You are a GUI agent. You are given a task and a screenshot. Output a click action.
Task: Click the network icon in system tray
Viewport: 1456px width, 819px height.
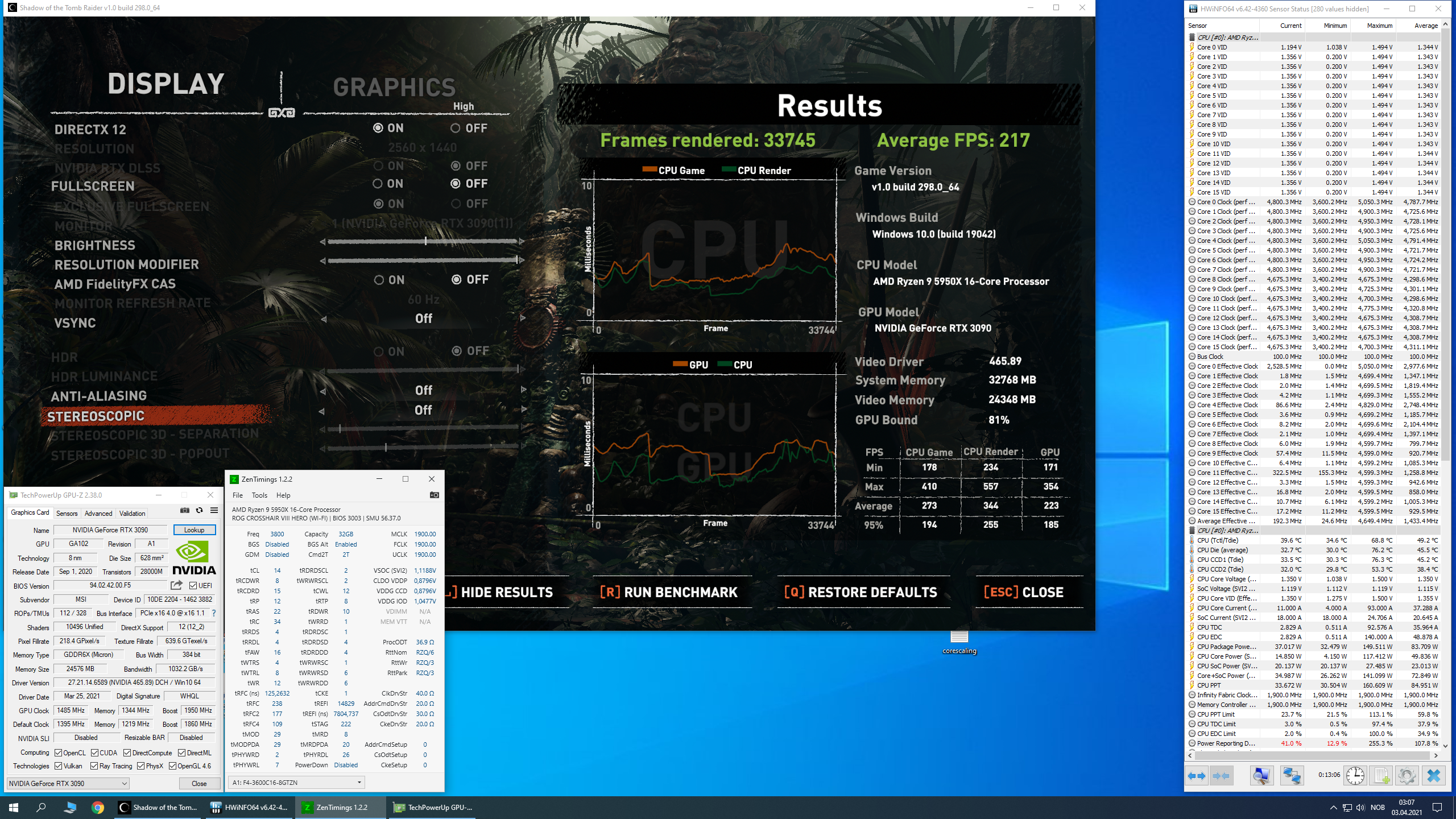(x=1347, y=808)
